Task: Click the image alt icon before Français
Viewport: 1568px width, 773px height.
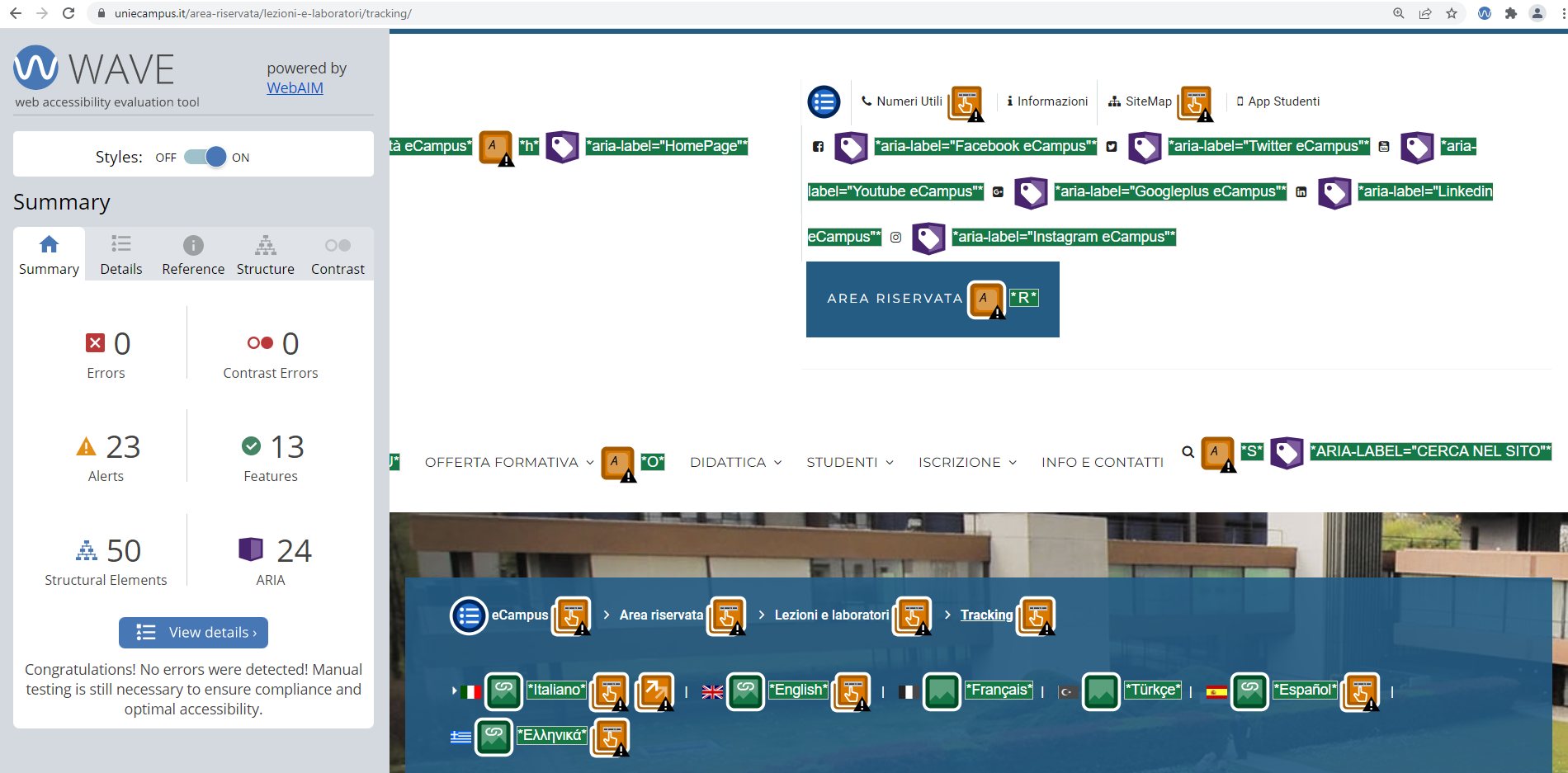Action: [942, 692]
